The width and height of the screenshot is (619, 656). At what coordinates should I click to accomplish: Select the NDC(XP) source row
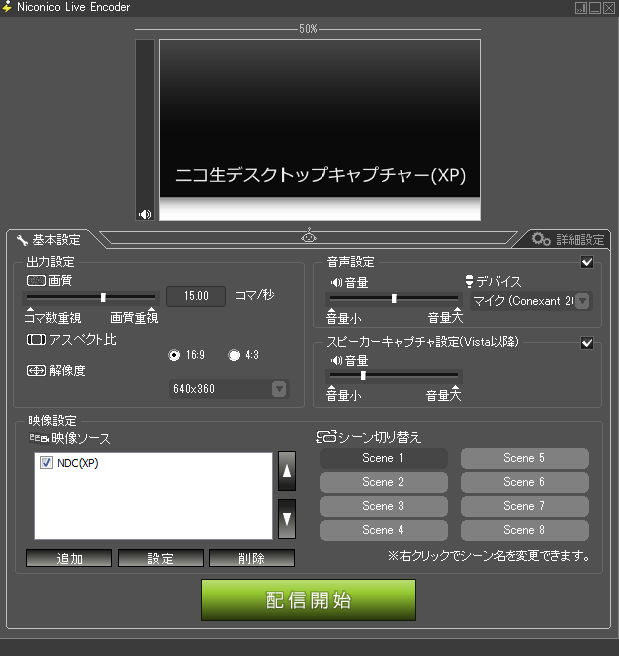(x=153, y=463)
